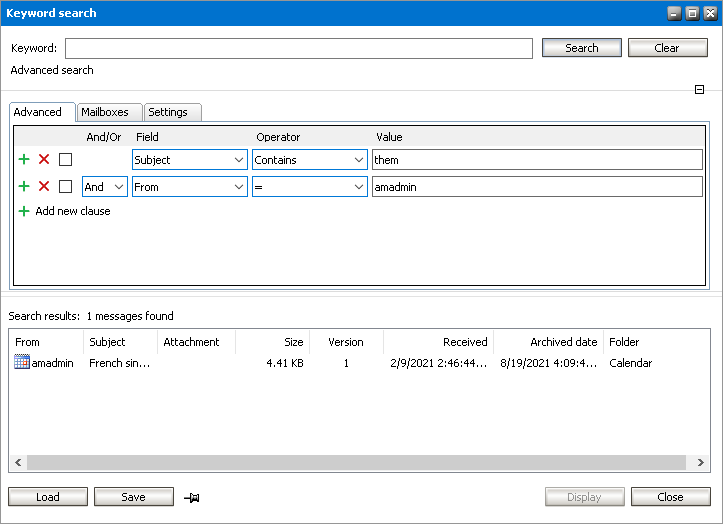
Task: Open the Operator dropdown showing Contains
Action: [x=310, y=159]
